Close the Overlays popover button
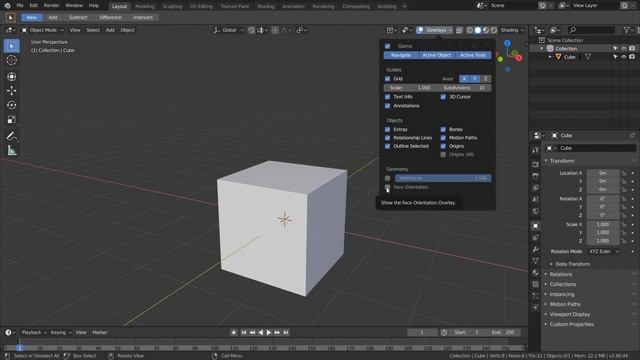Screen dimensions: 640x360 (435, 30)
